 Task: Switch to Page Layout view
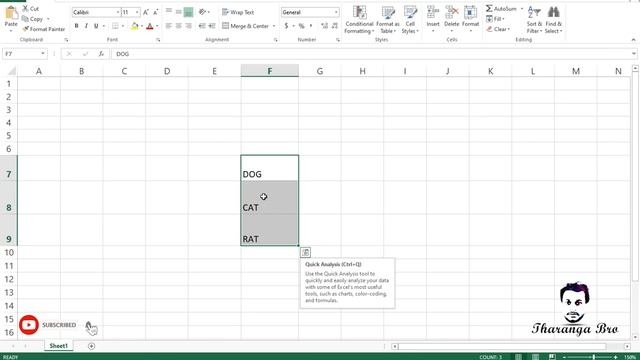(x=535, y=357)
